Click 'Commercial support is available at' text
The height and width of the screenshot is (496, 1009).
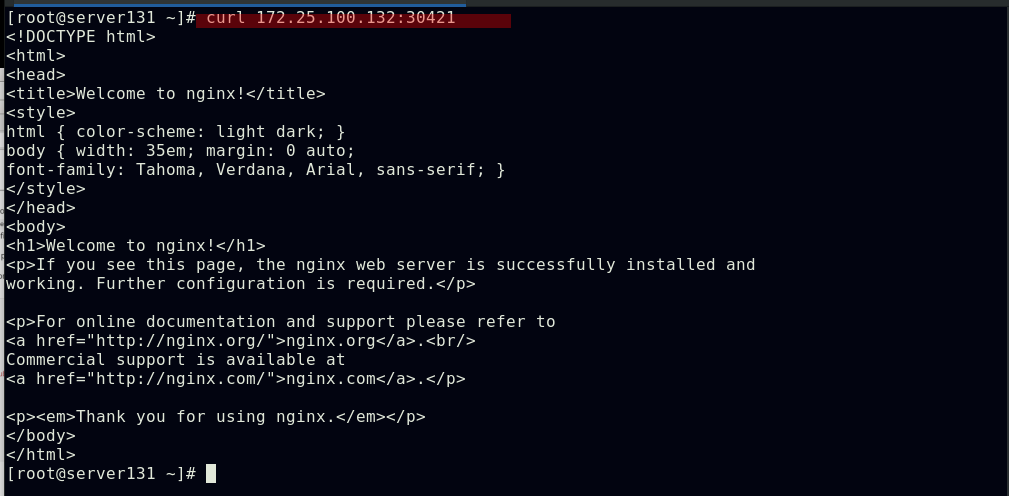[x=175, y=360]
